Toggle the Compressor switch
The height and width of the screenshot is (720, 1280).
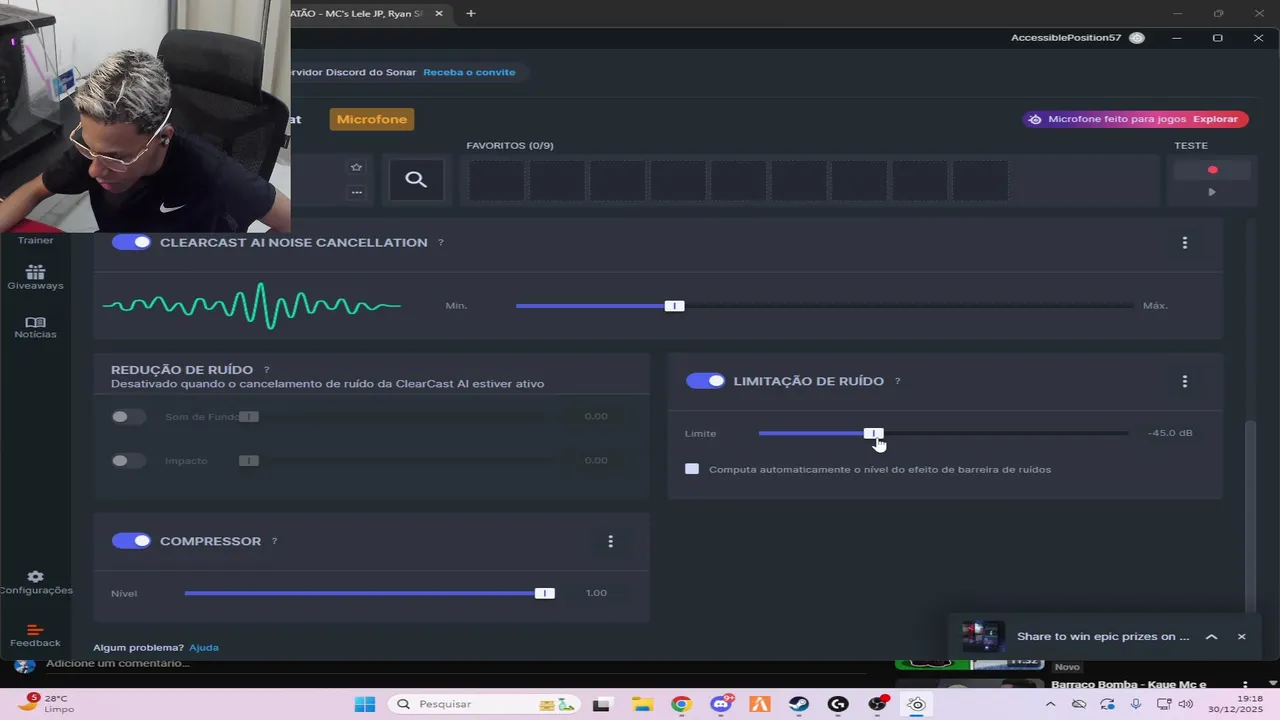click(x=131, y=541)
